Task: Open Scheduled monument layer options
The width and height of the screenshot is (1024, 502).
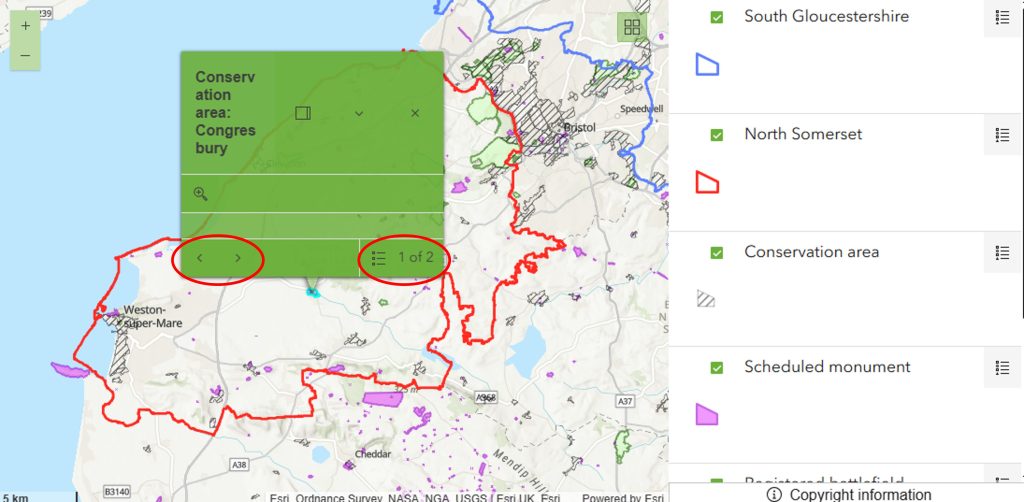Action: [x=1002, y=368]
